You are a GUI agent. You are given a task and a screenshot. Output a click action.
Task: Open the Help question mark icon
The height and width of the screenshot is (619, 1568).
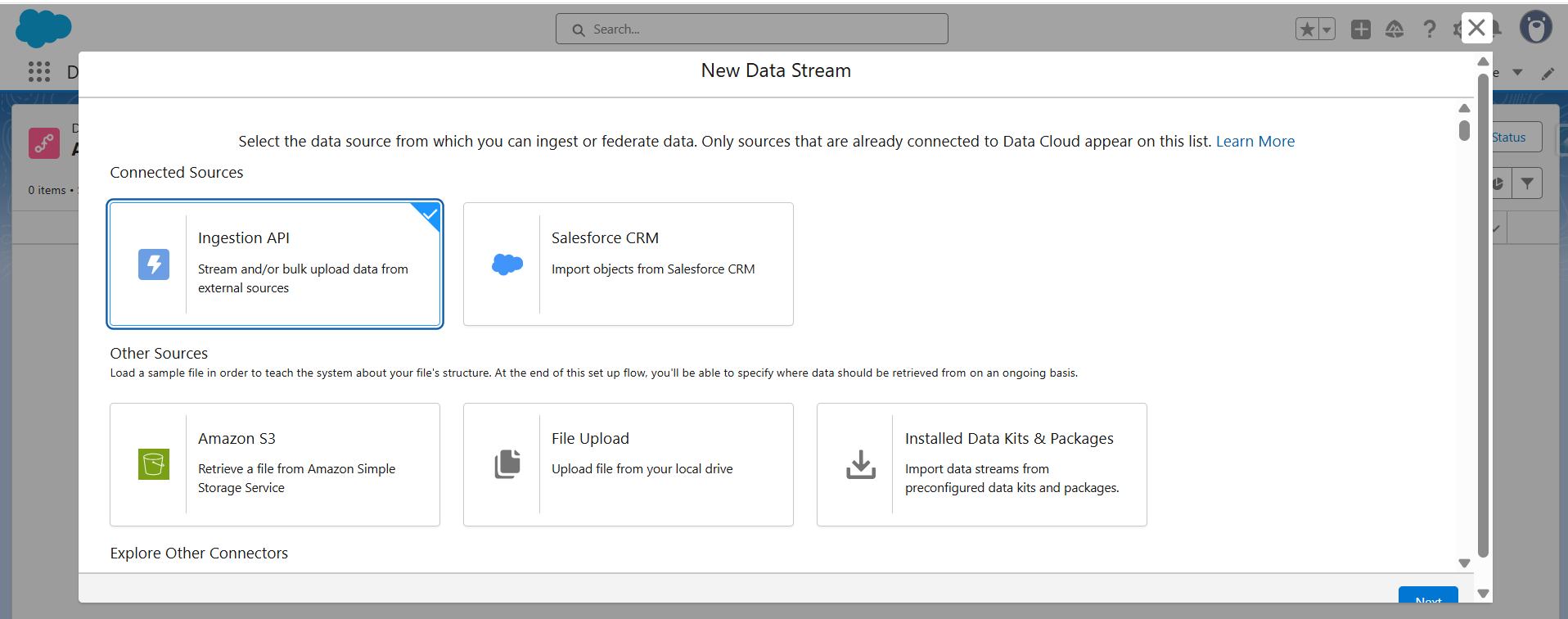point(1429,29)
